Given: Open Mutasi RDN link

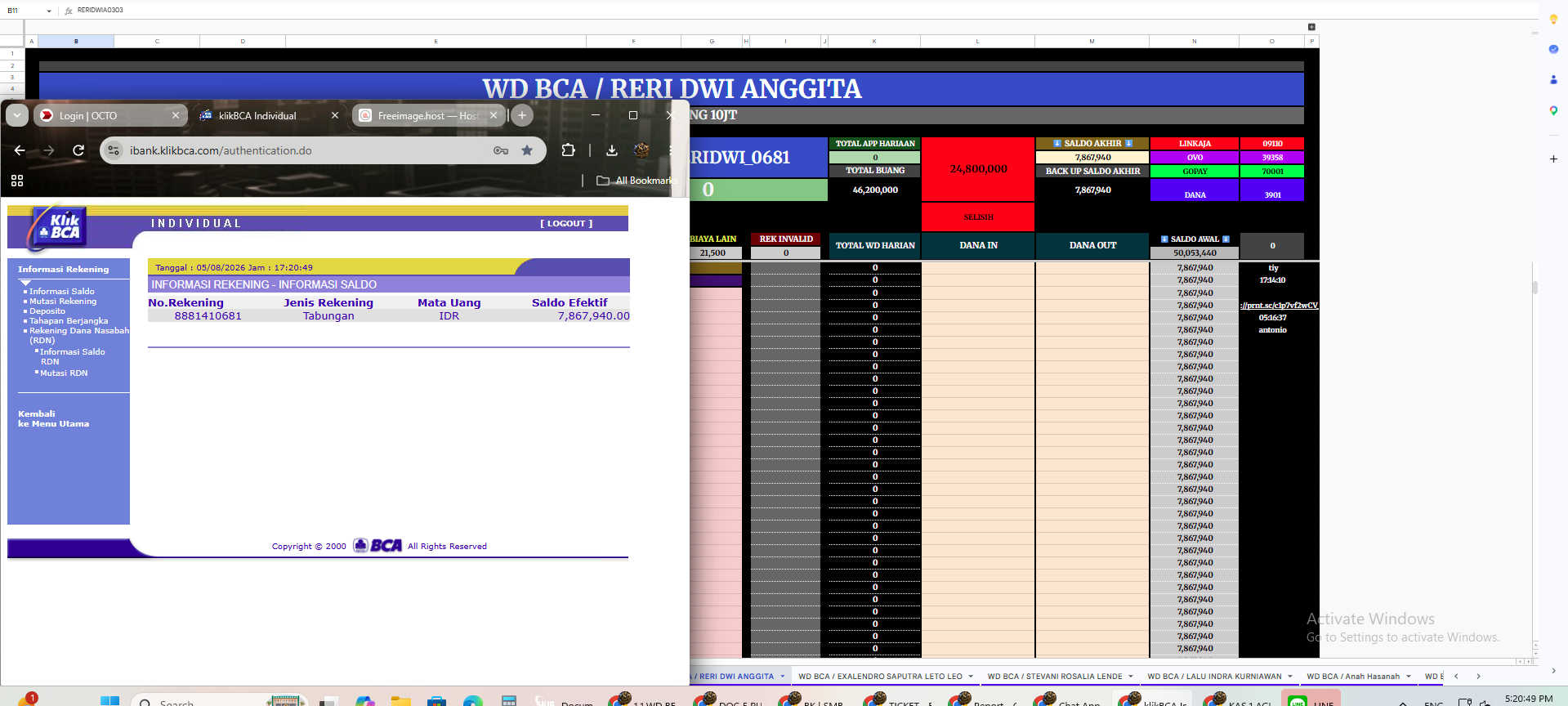Looking at the screenshot, I should [64, 373].
